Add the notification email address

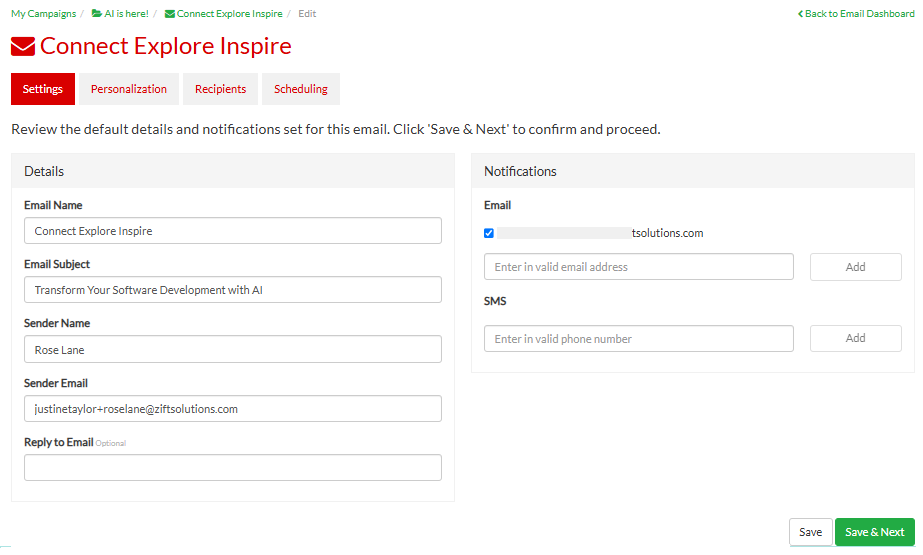tap(855, 267)
